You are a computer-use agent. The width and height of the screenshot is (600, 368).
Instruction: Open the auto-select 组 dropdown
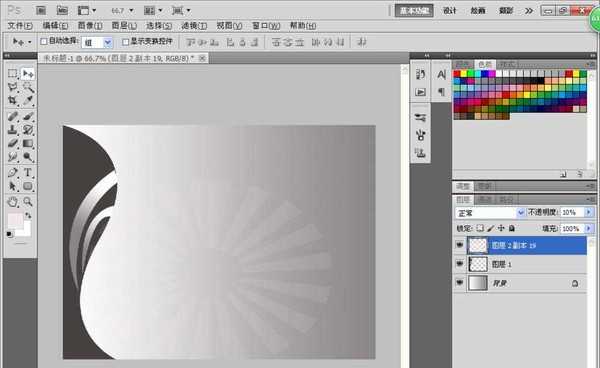click(108, 42)
